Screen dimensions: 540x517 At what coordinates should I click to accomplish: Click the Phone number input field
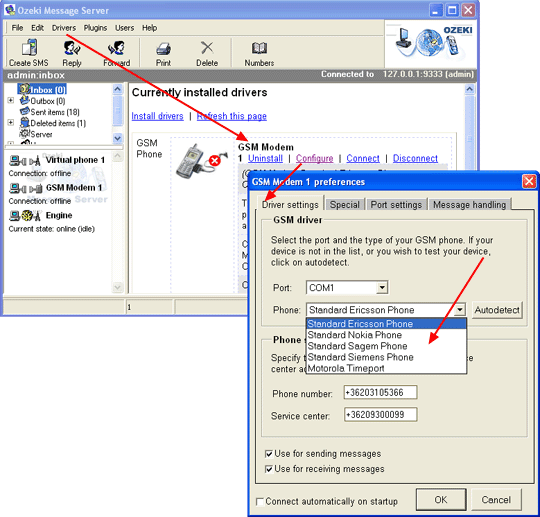coord(381,393)
